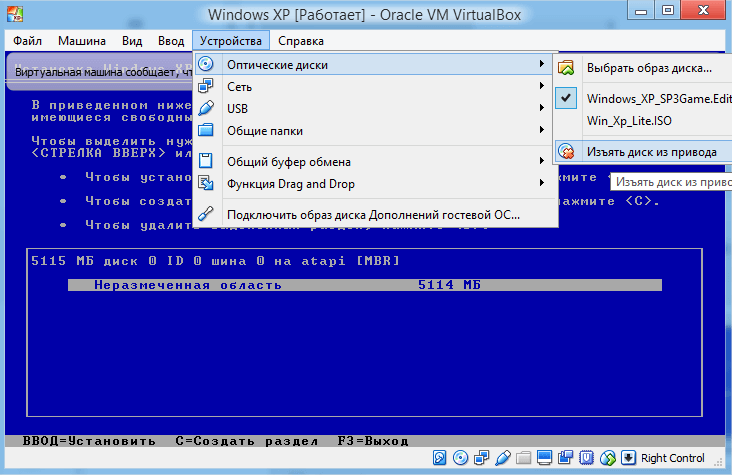Click the VirtualBox XP window title icon
This screenshot has height=475, width=732.
[x=15, y=14]
